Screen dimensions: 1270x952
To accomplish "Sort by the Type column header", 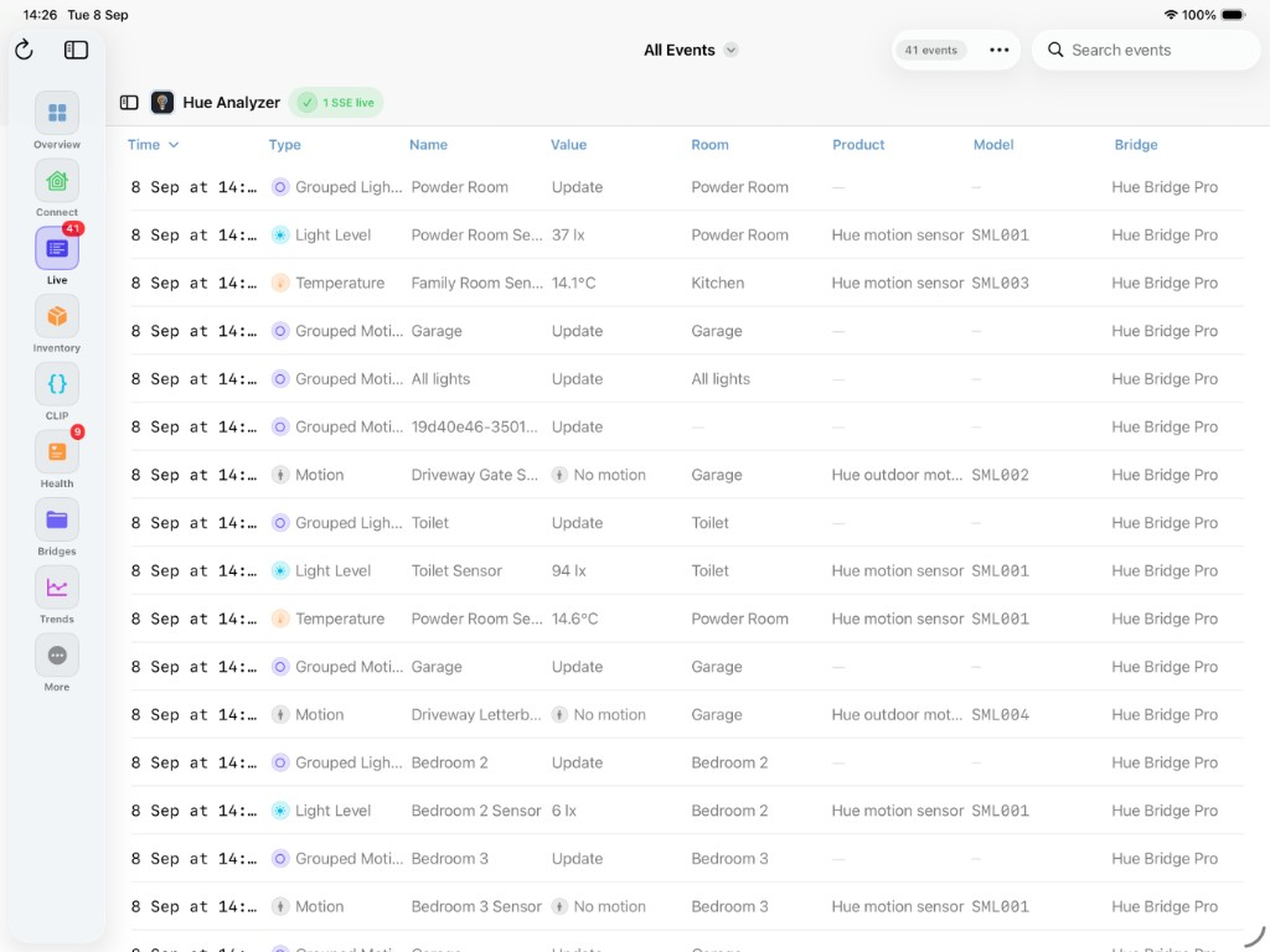I will coord(285,145).
